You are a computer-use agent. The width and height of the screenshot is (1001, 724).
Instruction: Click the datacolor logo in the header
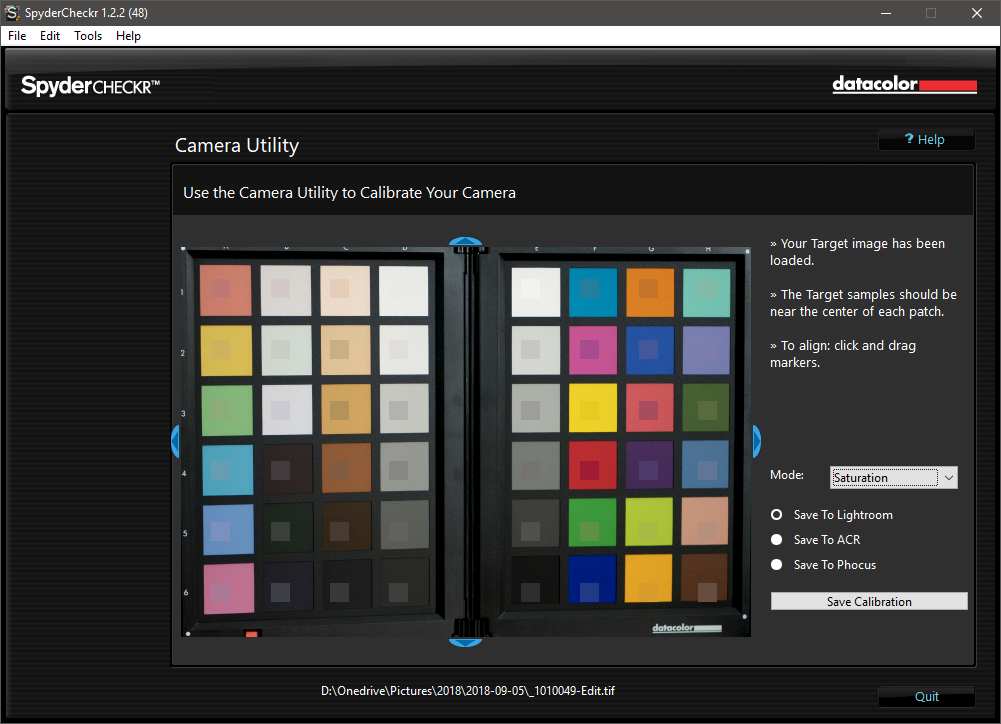click(905, 84)
